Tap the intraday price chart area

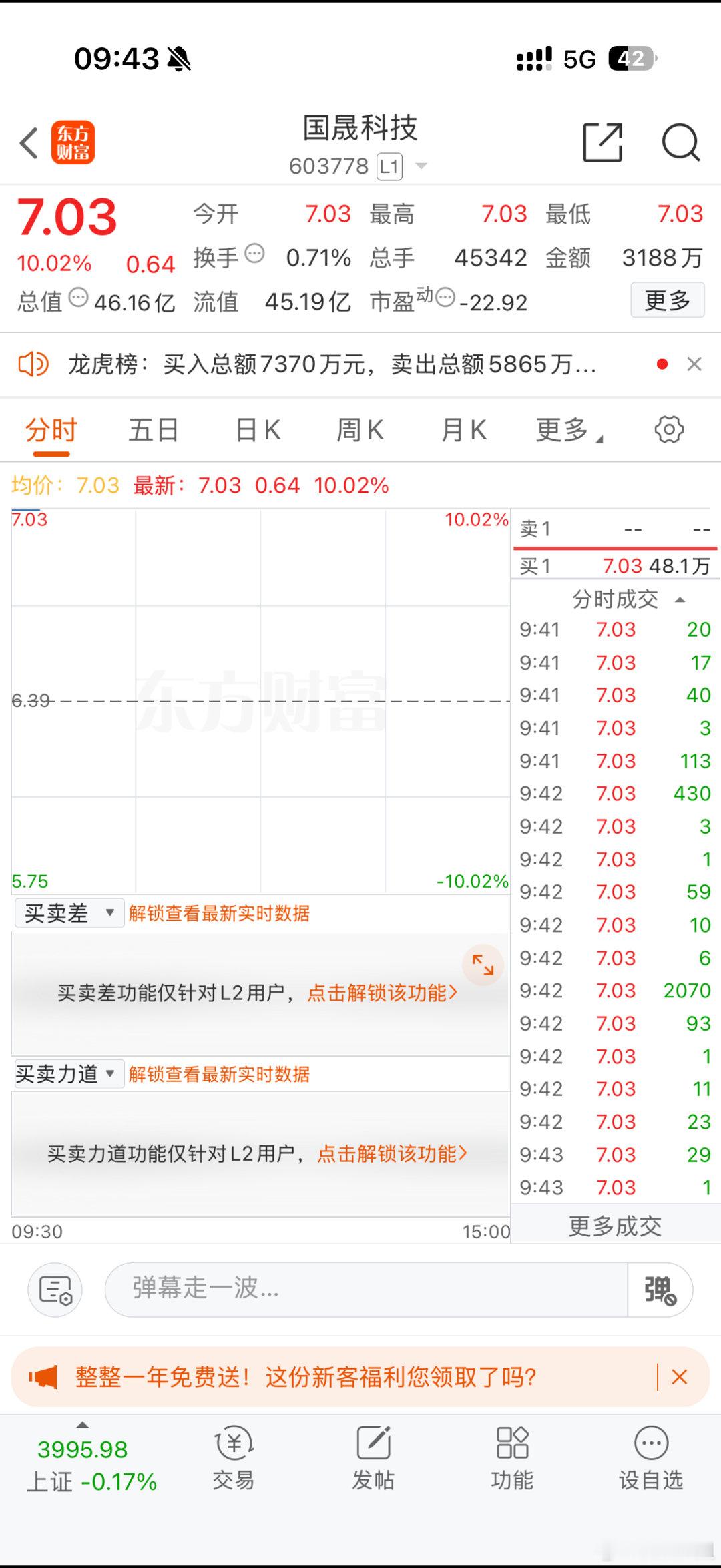click(260, 701)
